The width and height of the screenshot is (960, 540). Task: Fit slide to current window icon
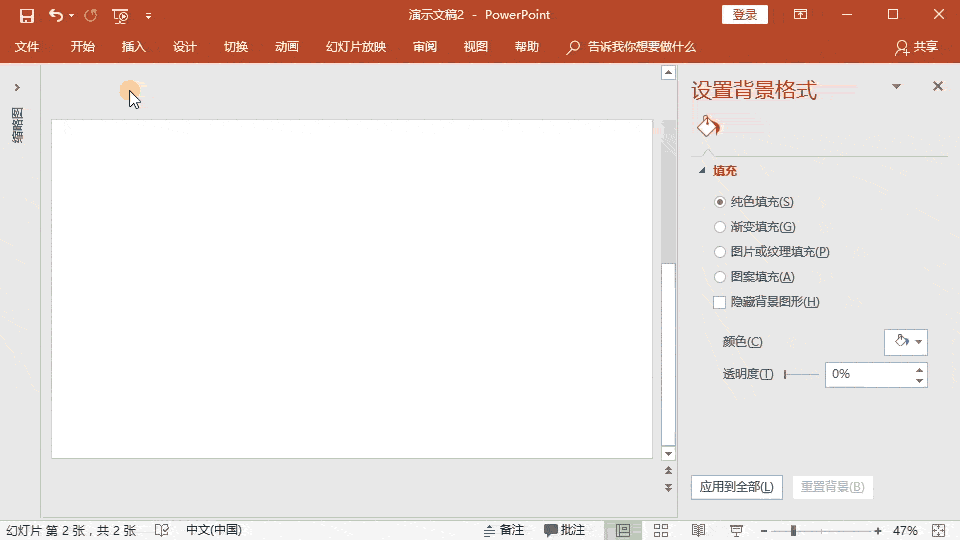click(939, 531)
